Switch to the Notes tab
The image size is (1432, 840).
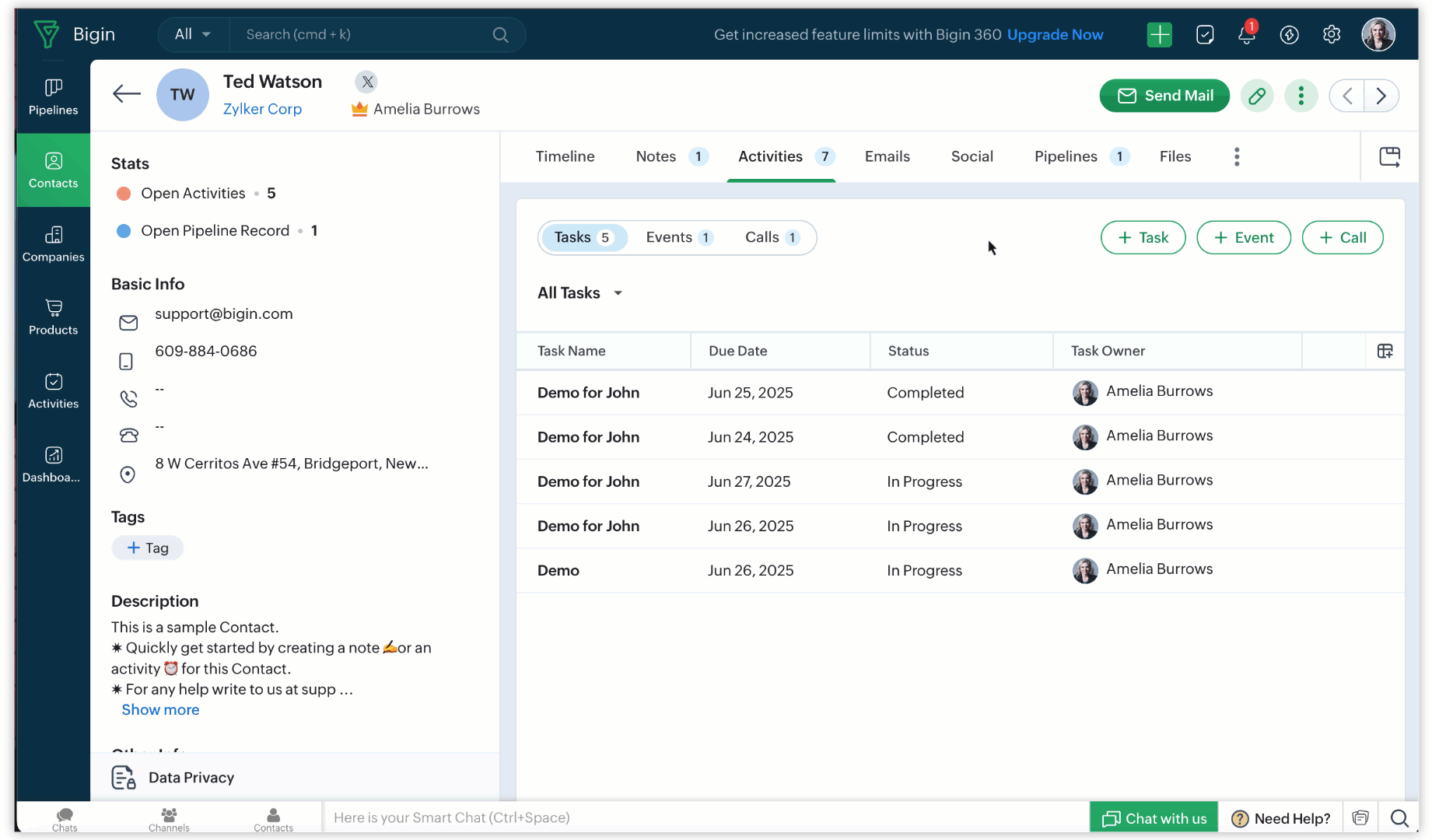pos(670,156)
